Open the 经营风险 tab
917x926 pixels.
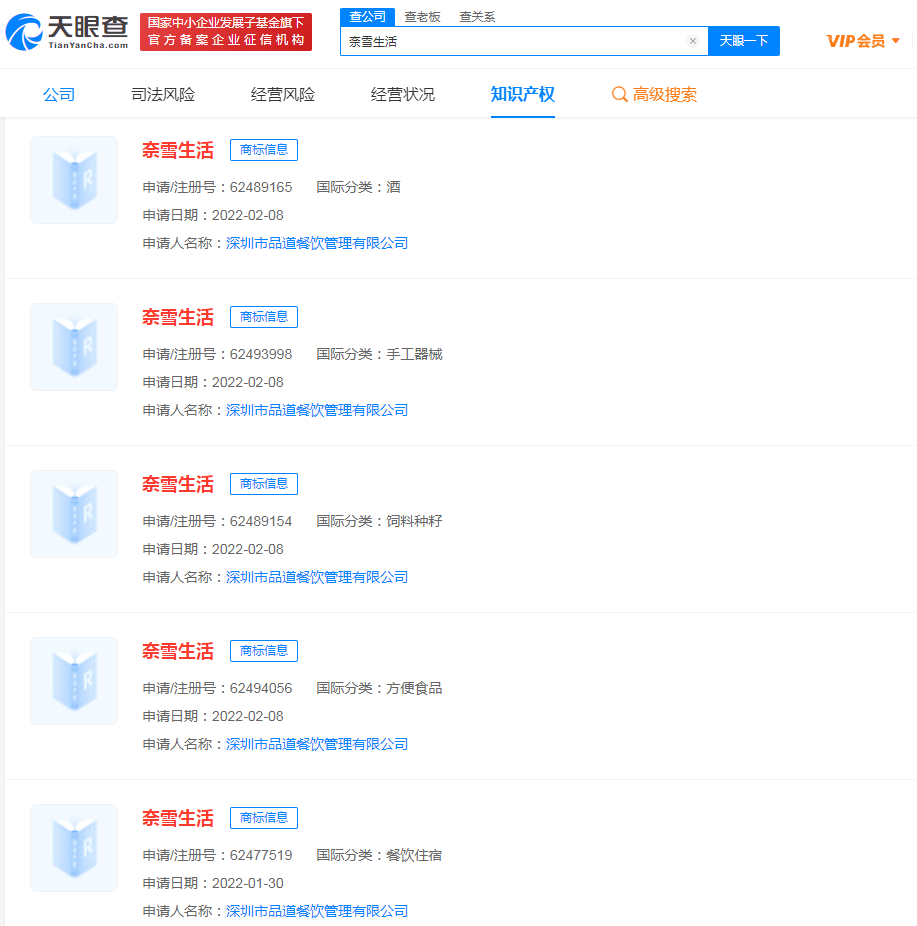point(283,95)
